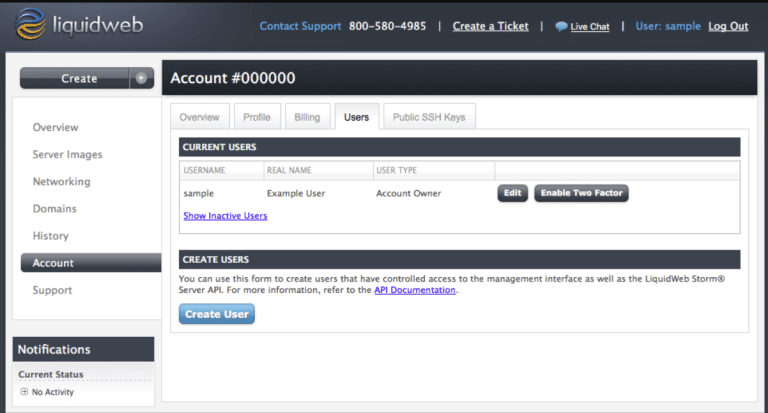The height and width of the screenshot is (413, 768).
Task: Click the liquidweb logo
Action: point(79,24)
